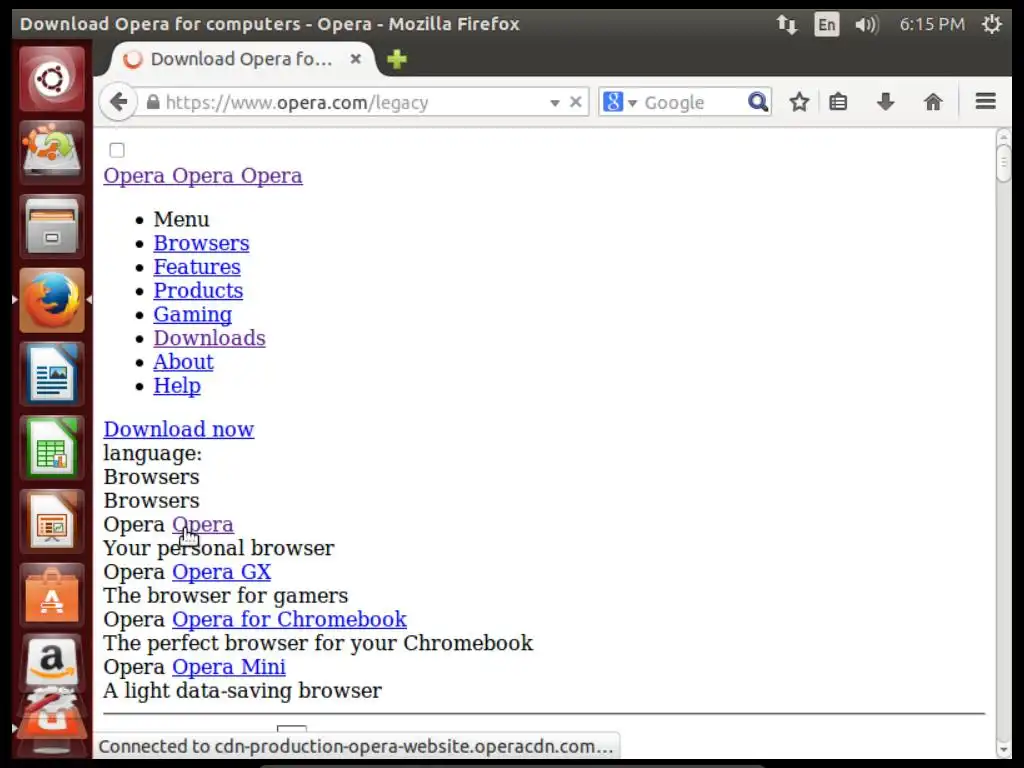The image size is (1024, 768).
Task: Open system power gear menu
Action: point(991,25)
